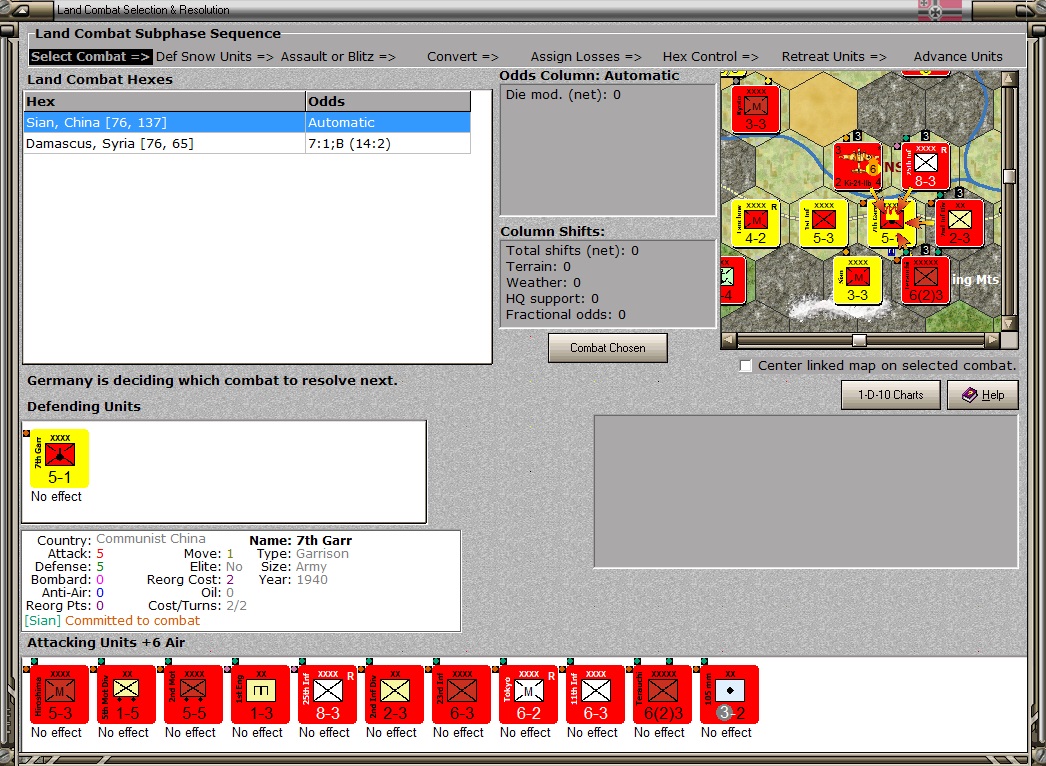Viewport: 1046px width, 766px height.
Task: Select the Hiroshima 5-3 attacking unit
Action: pos(59,694)
